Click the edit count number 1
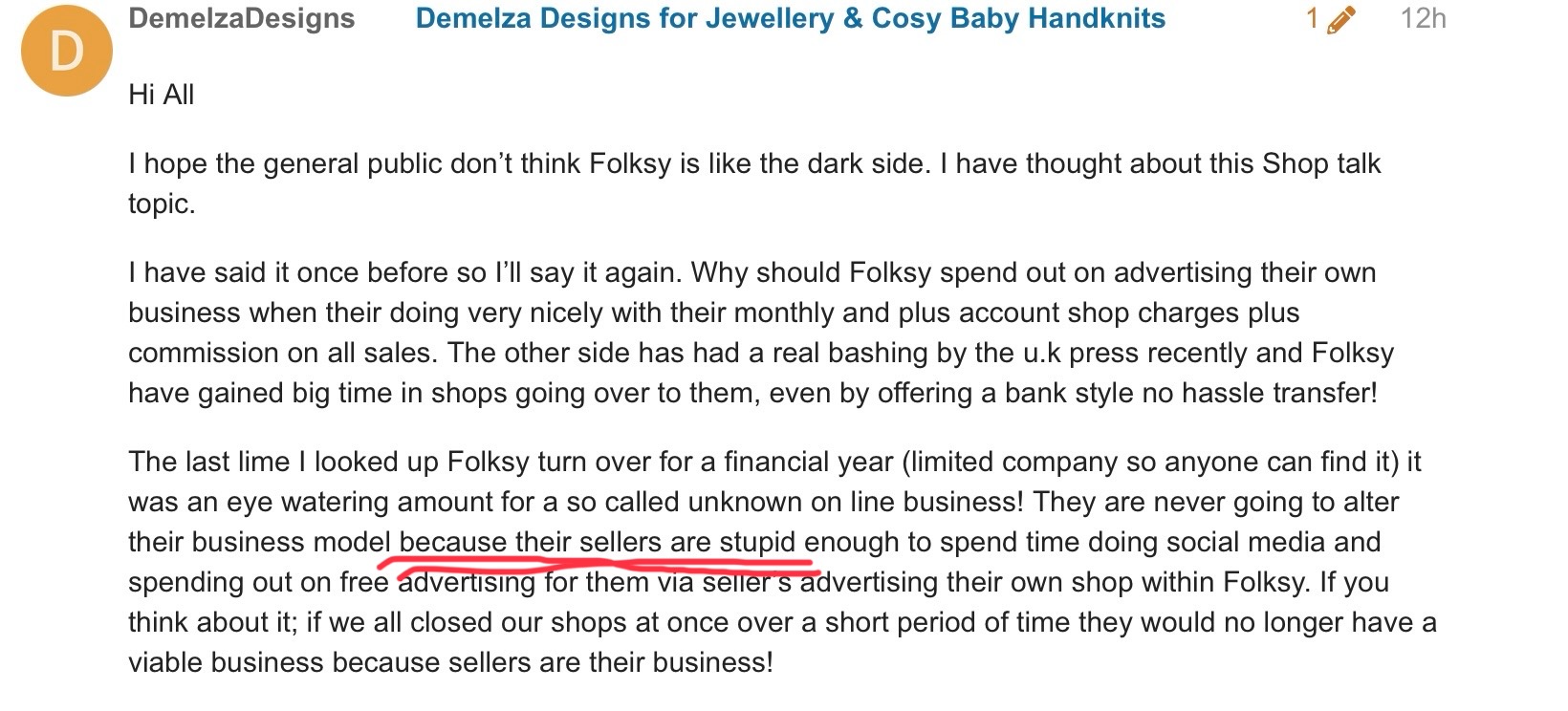This screenshot has height=711, width=1568. coord(1313,19)
